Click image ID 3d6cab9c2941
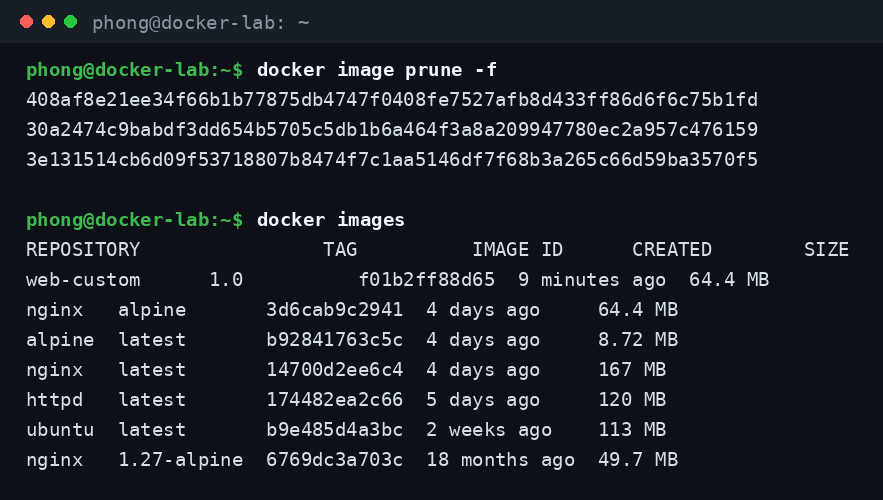883x500 pixels. (335, 310)
